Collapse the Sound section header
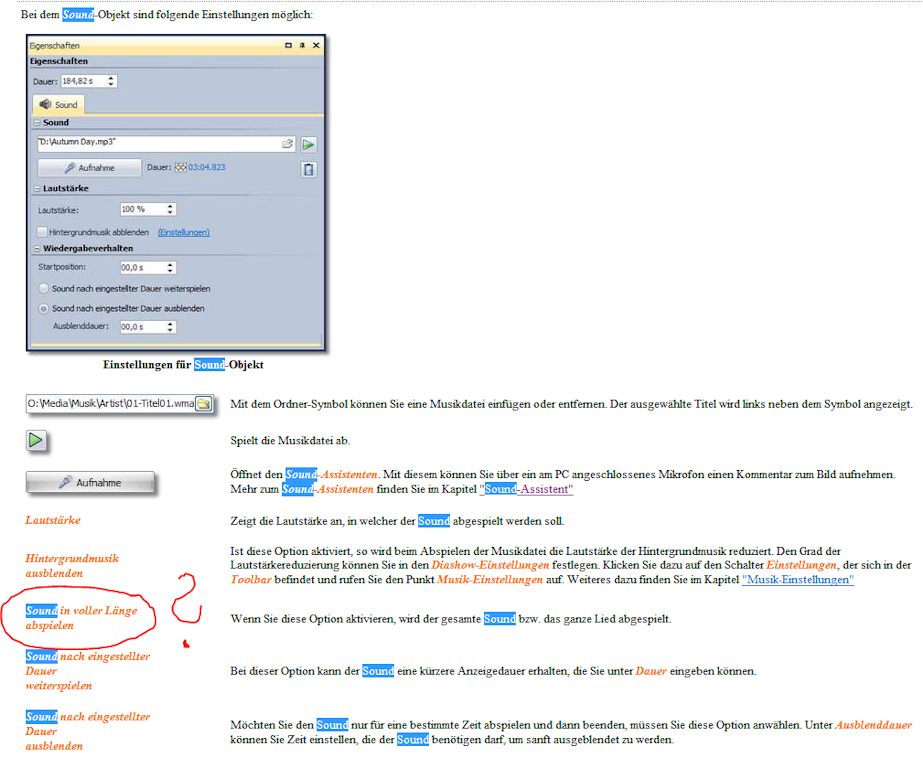The image size is (923, 769). (x=36, y=123)
